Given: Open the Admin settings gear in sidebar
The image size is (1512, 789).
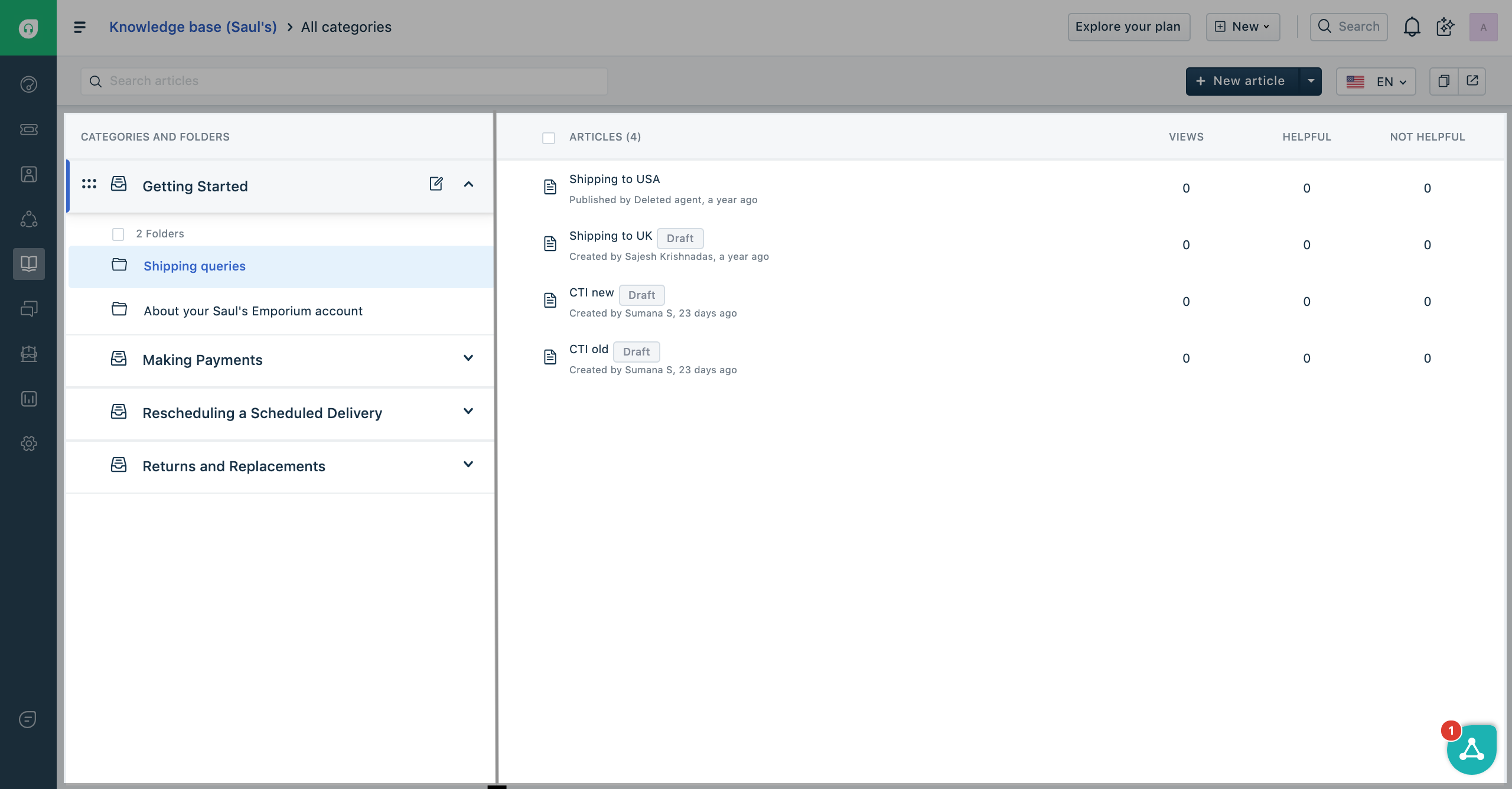Looking at the screenshot, I should click(28, 444).
